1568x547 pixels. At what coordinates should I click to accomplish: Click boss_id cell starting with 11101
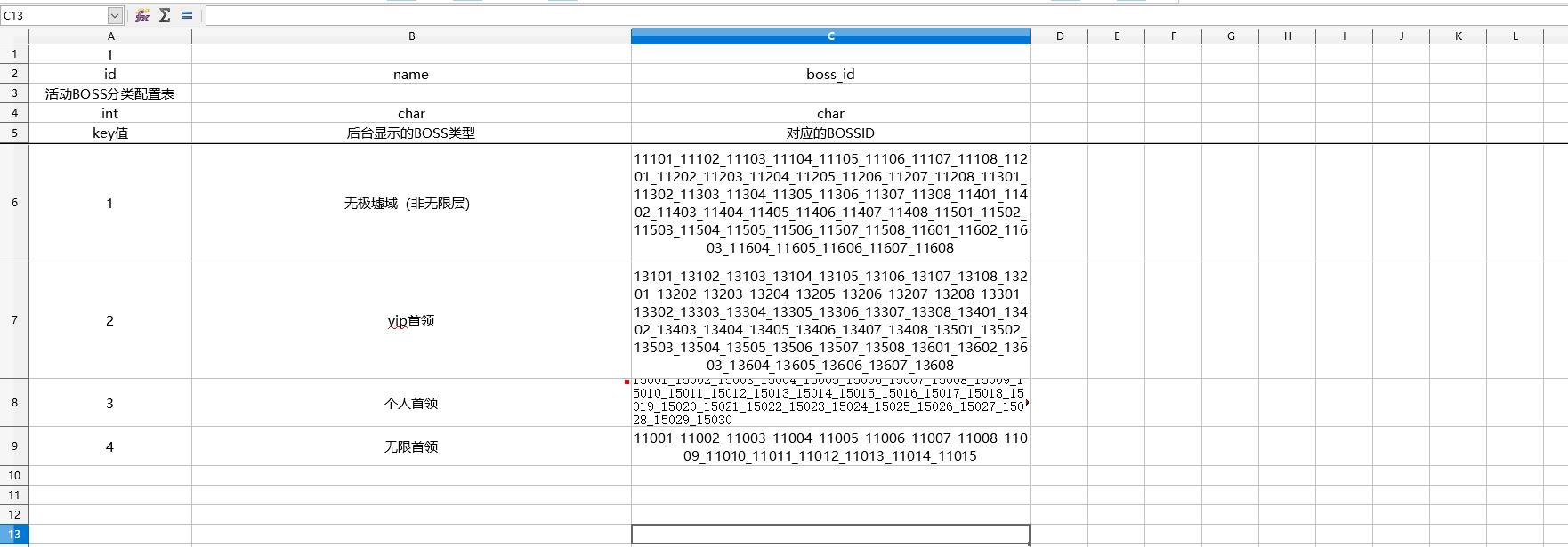click(831, 203)
